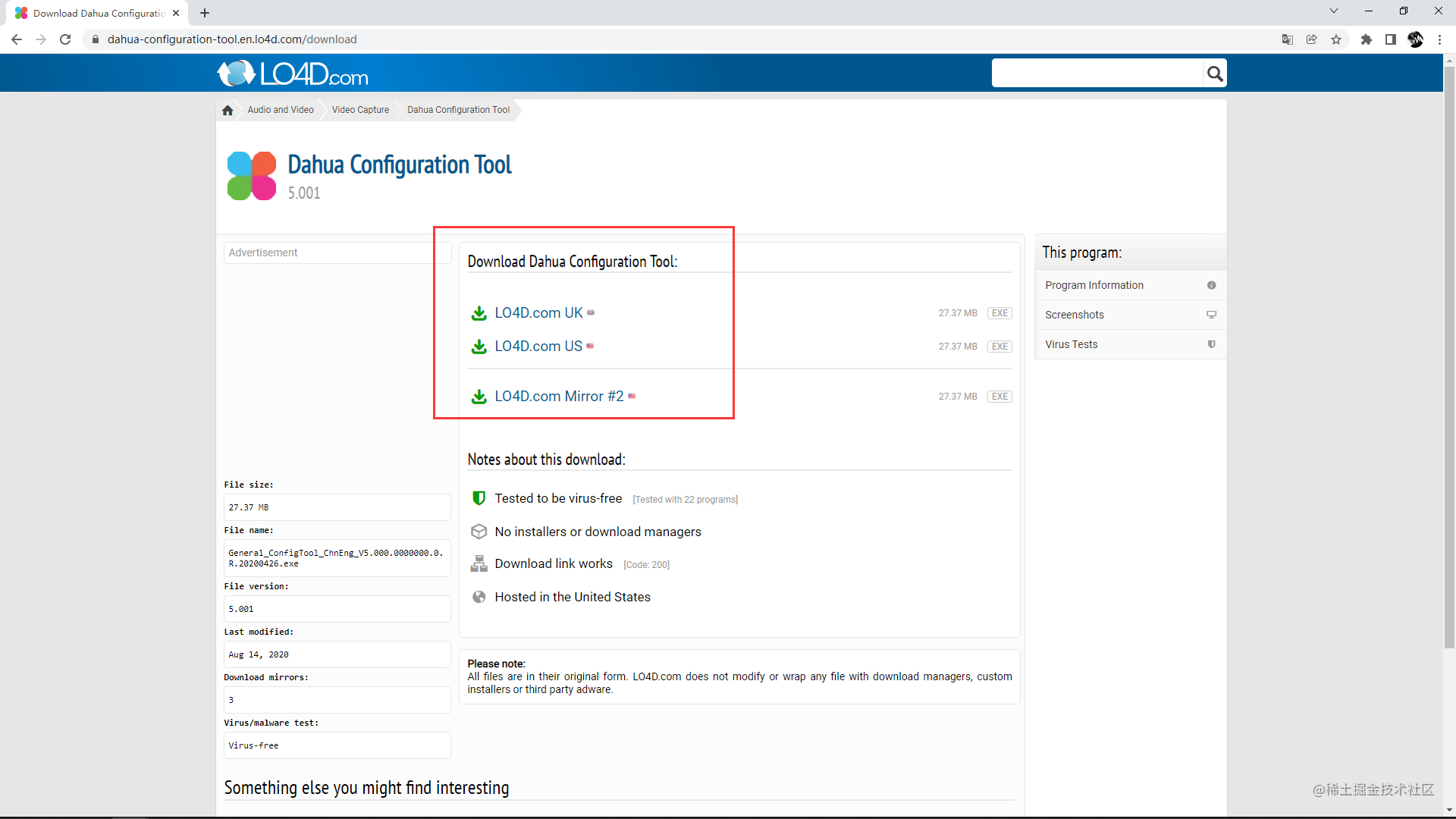Select the Download Dahua Configuration tab
This screenshot has height=819, width=1456.
(x=99, y=13)
